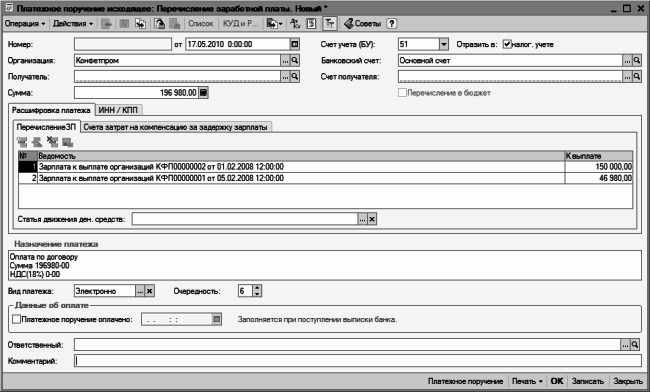Click the Электронно value in Вид платежа

(105, 291)
